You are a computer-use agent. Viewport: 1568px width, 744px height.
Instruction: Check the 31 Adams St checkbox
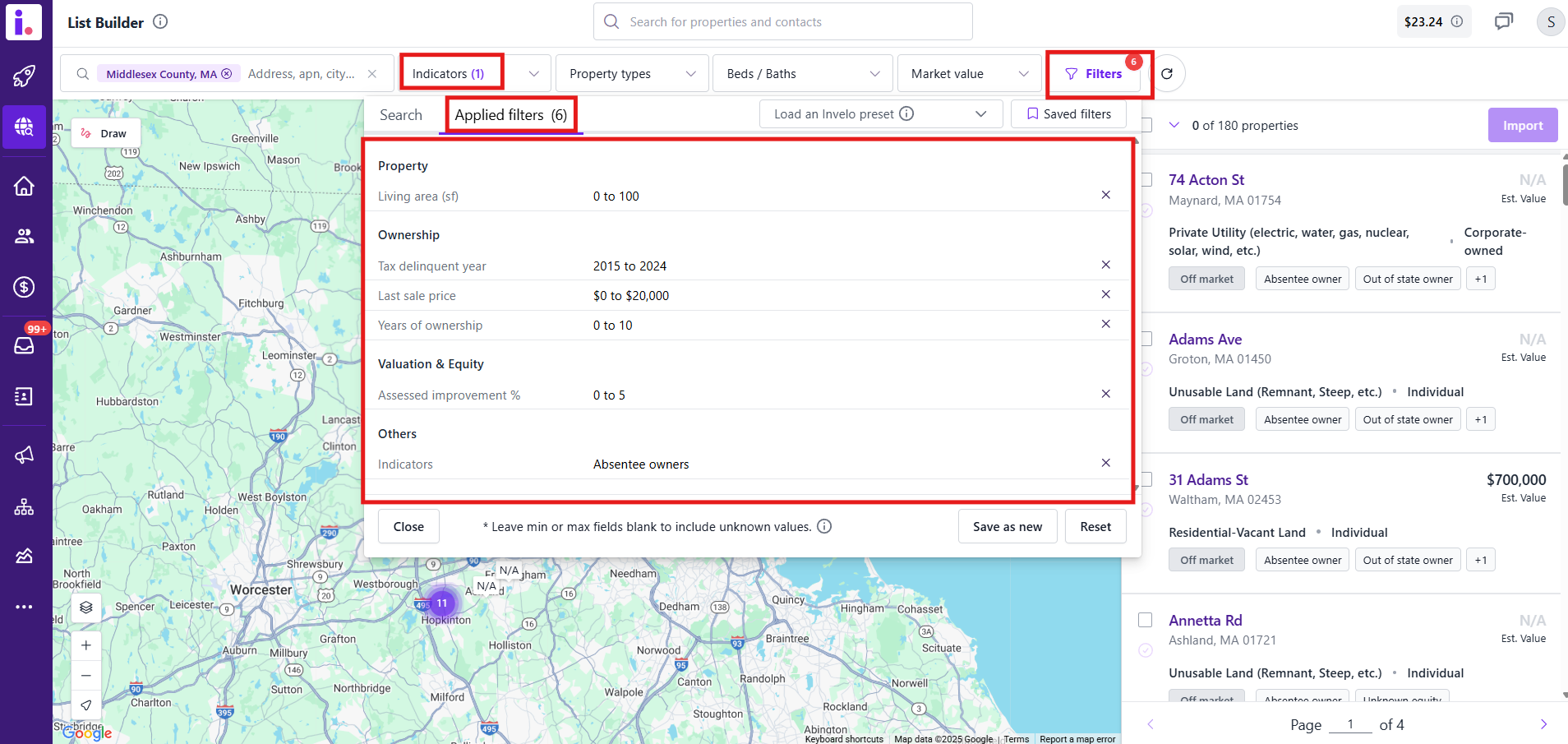(1146, 479)
